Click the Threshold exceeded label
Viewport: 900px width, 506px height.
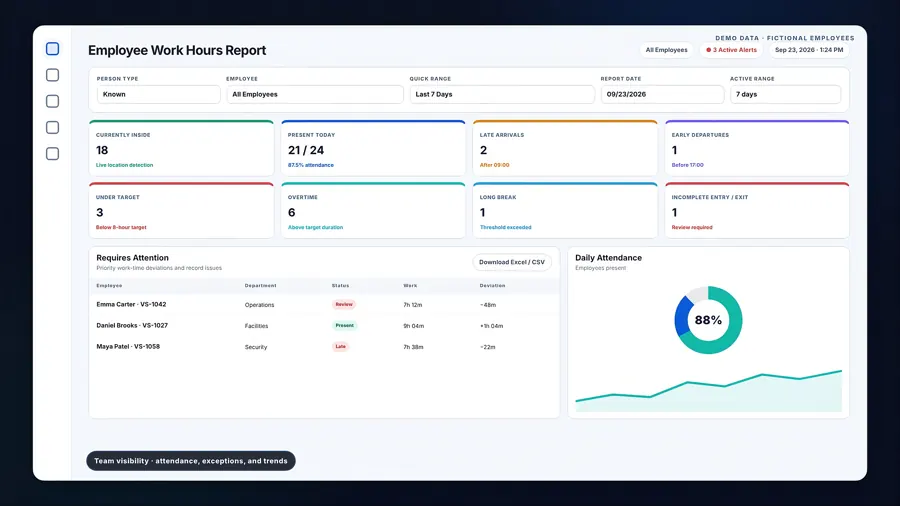(x=506, y=227)
